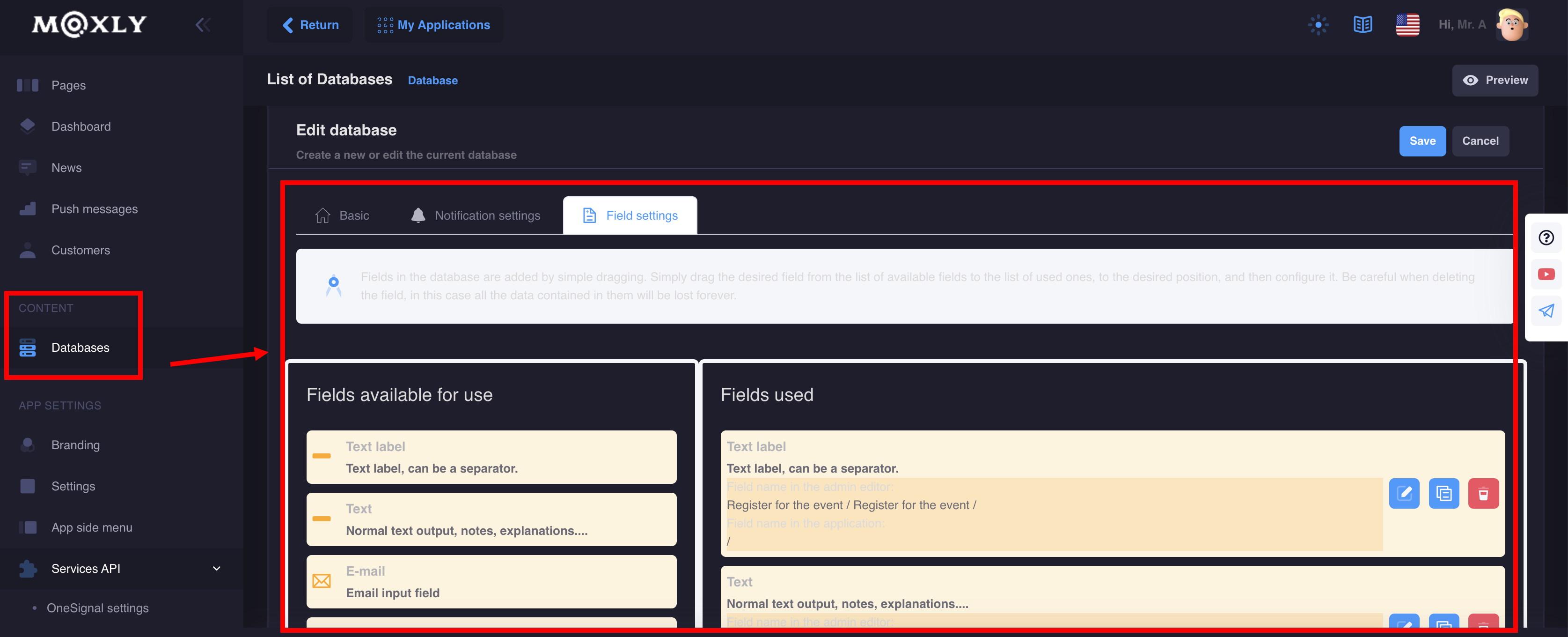
Task: Open My Applications grid menu
Action: pyautogui.click(x=433, y=25)
